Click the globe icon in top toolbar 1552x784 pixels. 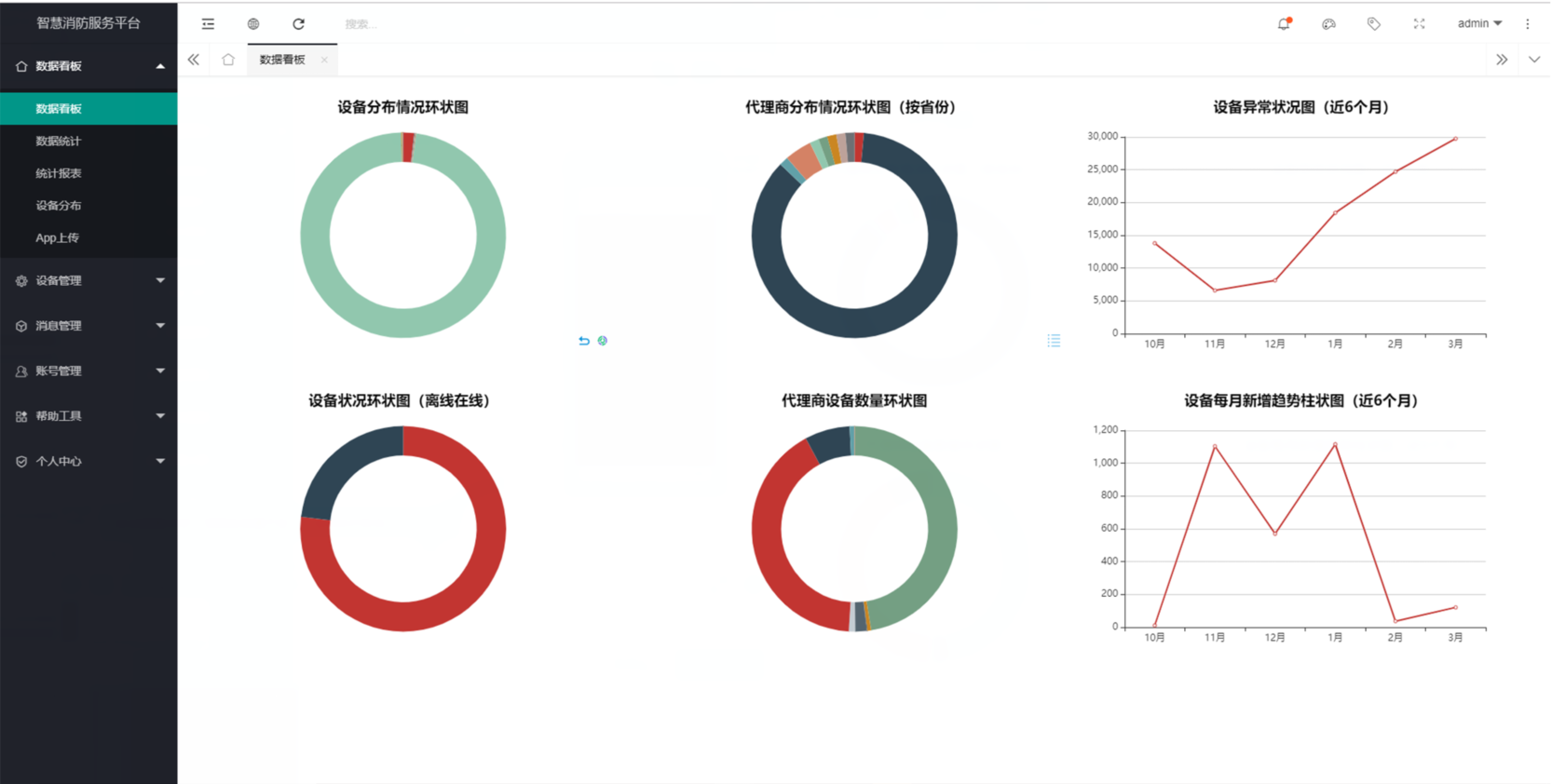(x=253, y=24)
